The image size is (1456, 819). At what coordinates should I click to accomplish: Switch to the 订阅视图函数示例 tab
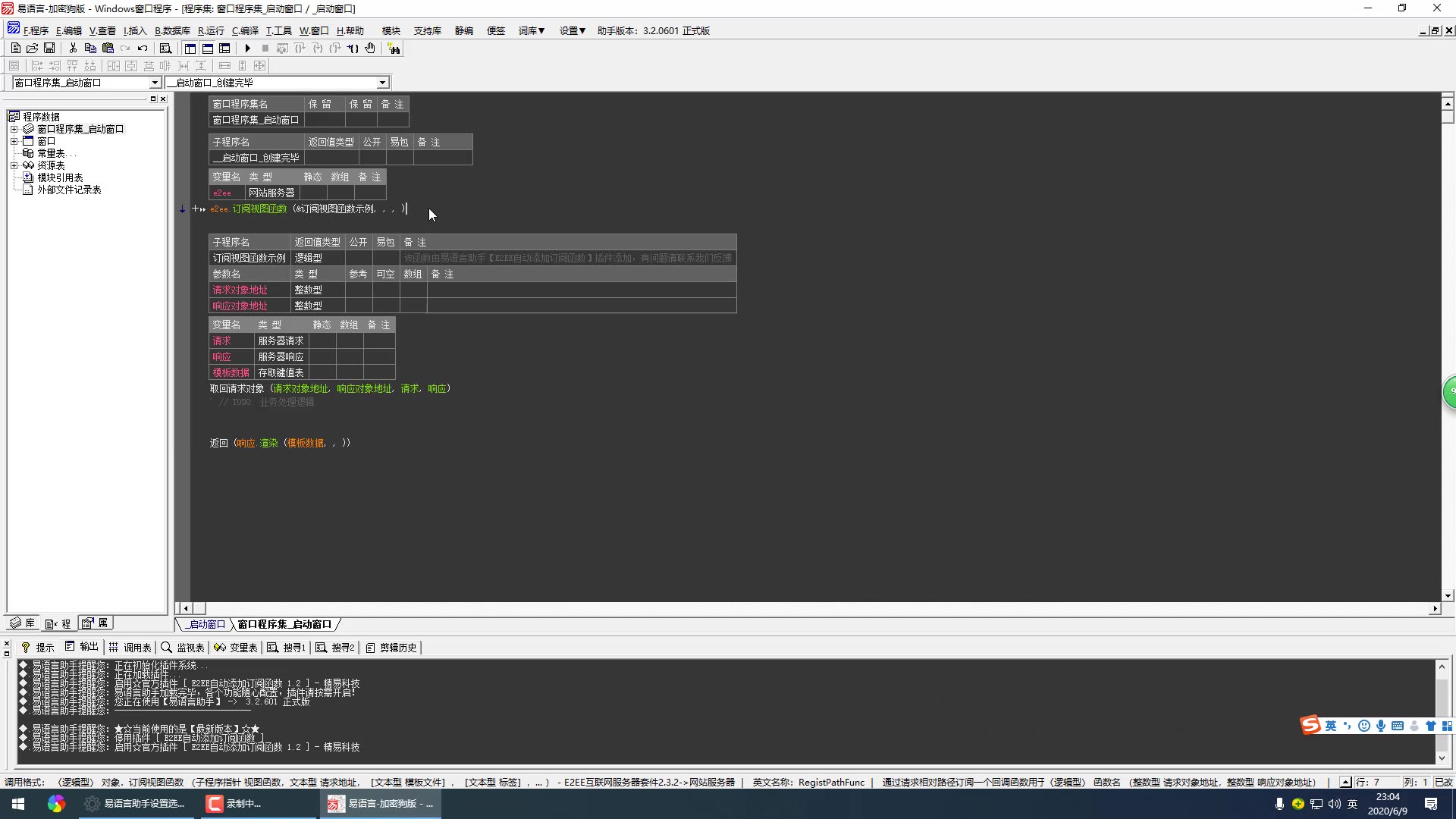247,257
